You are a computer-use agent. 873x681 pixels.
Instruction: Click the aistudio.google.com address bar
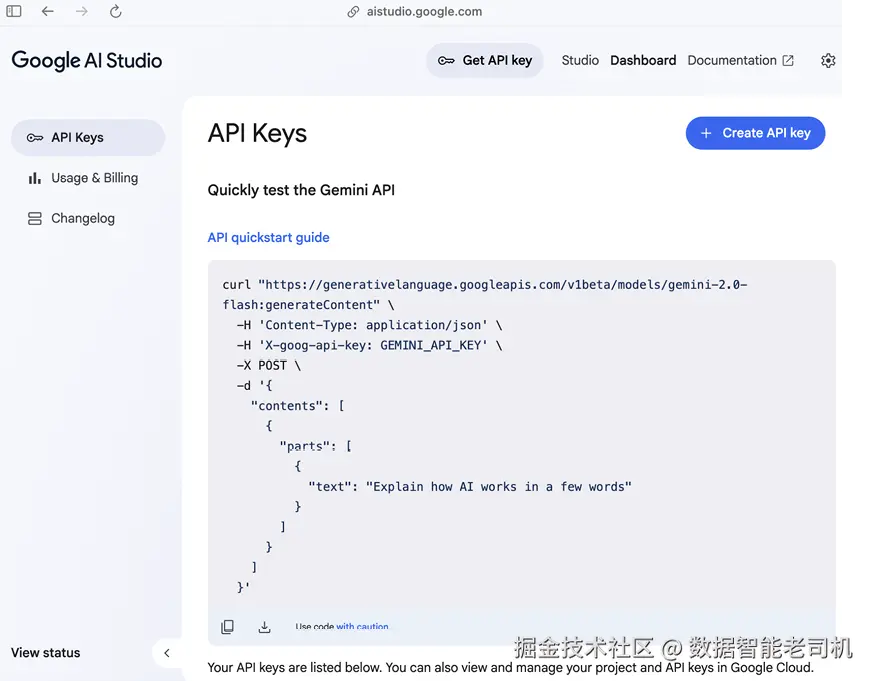coord(424,12)
